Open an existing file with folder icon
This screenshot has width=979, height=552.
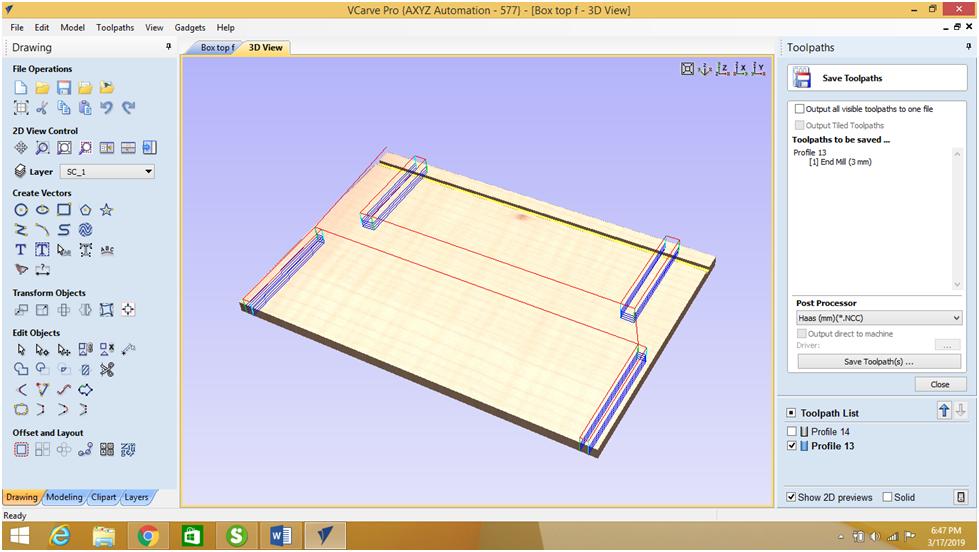tap(42, 87)
